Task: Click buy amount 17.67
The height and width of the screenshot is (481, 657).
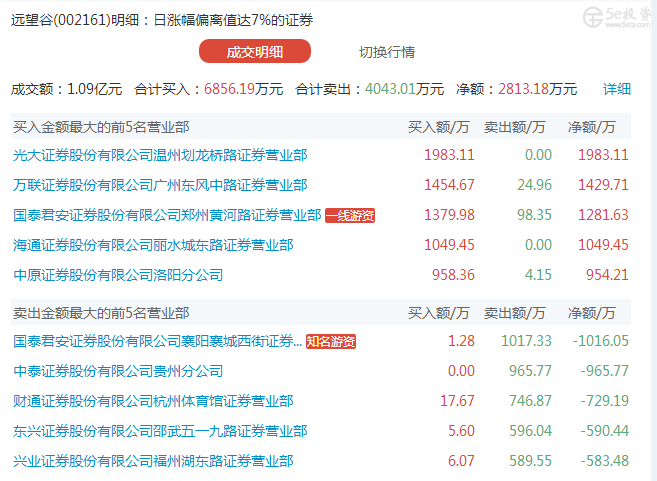Action: (457, 401)
